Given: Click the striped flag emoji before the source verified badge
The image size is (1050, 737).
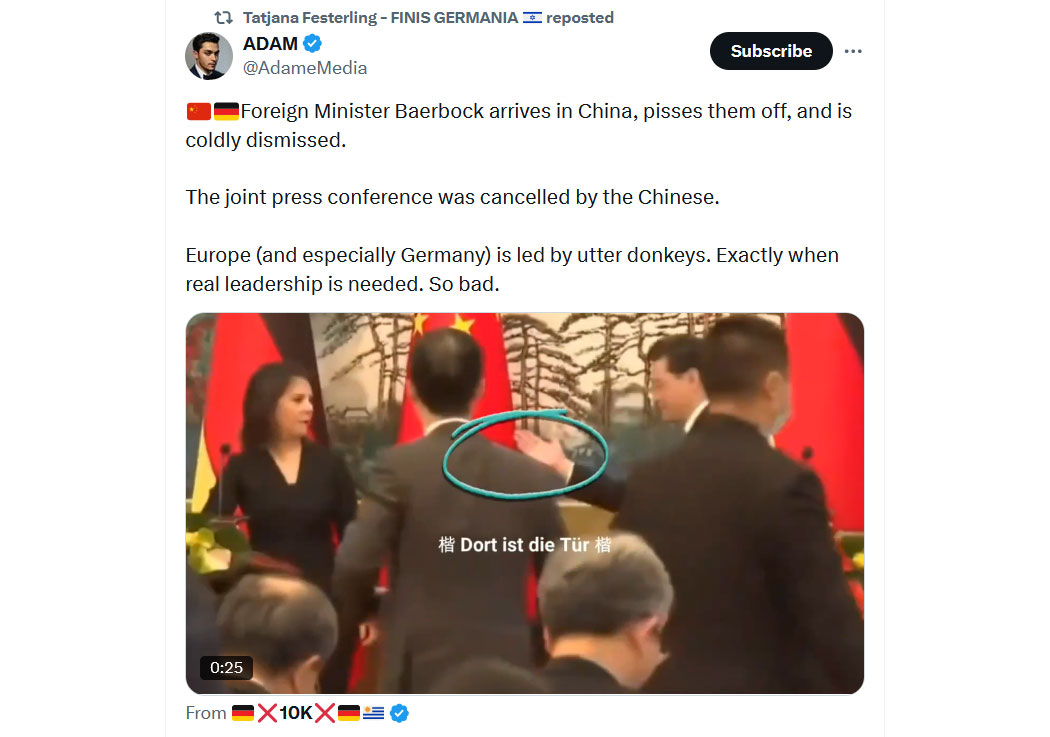Looking at the screenshot, I should click(x=374, y=713).
